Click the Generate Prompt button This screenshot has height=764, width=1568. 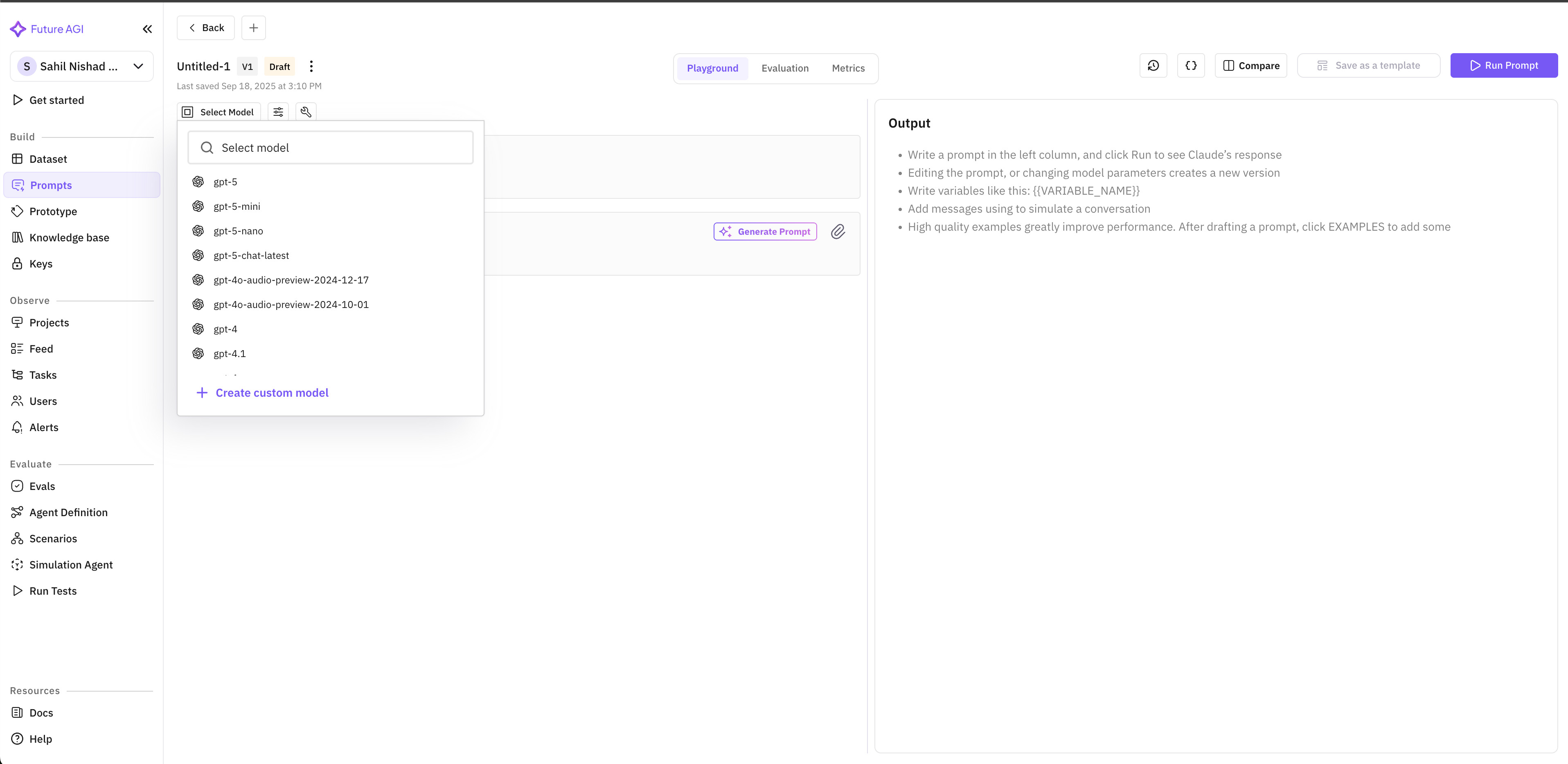click(x=765, y=232)
